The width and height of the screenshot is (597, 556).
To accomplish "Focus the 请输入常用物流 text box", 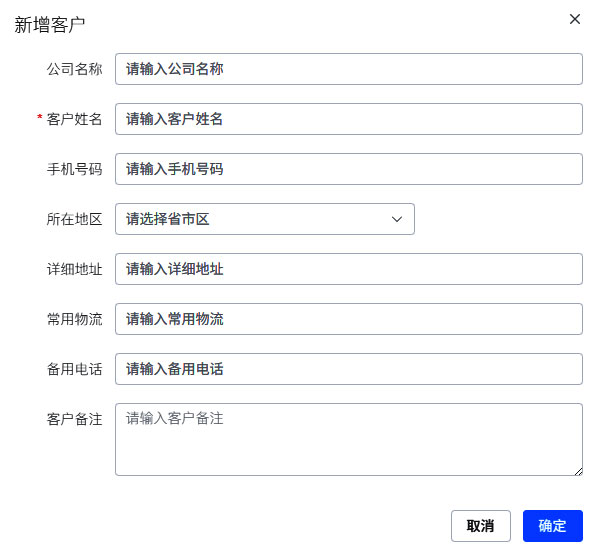I will coord(349,319).
